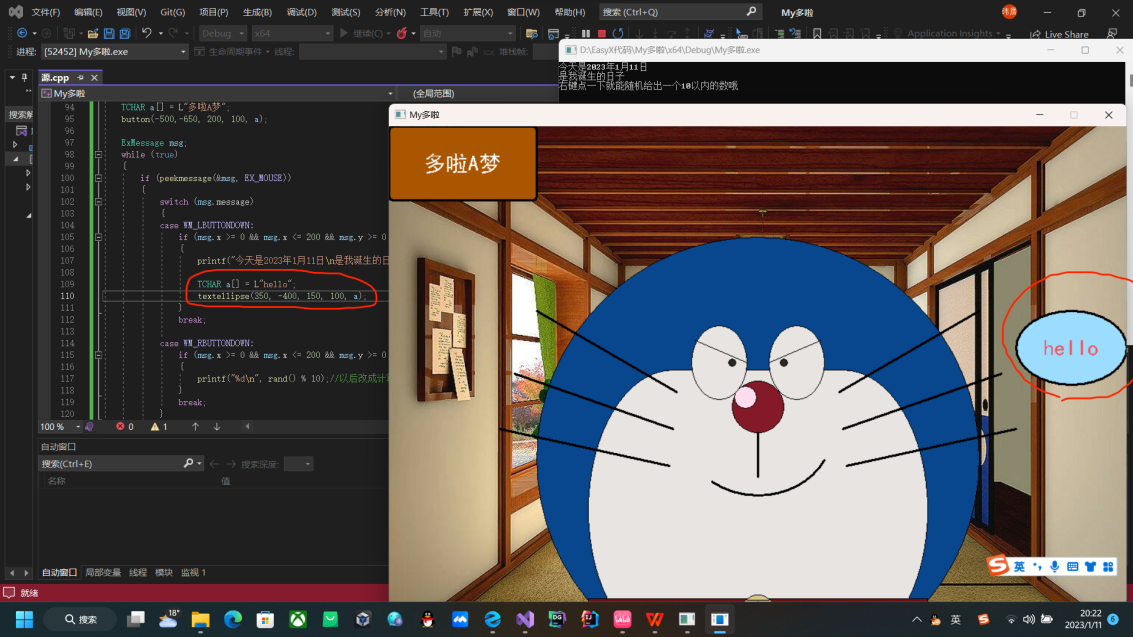
Task: Switch to the 局部变量 tab
Action: coord(103,573)
